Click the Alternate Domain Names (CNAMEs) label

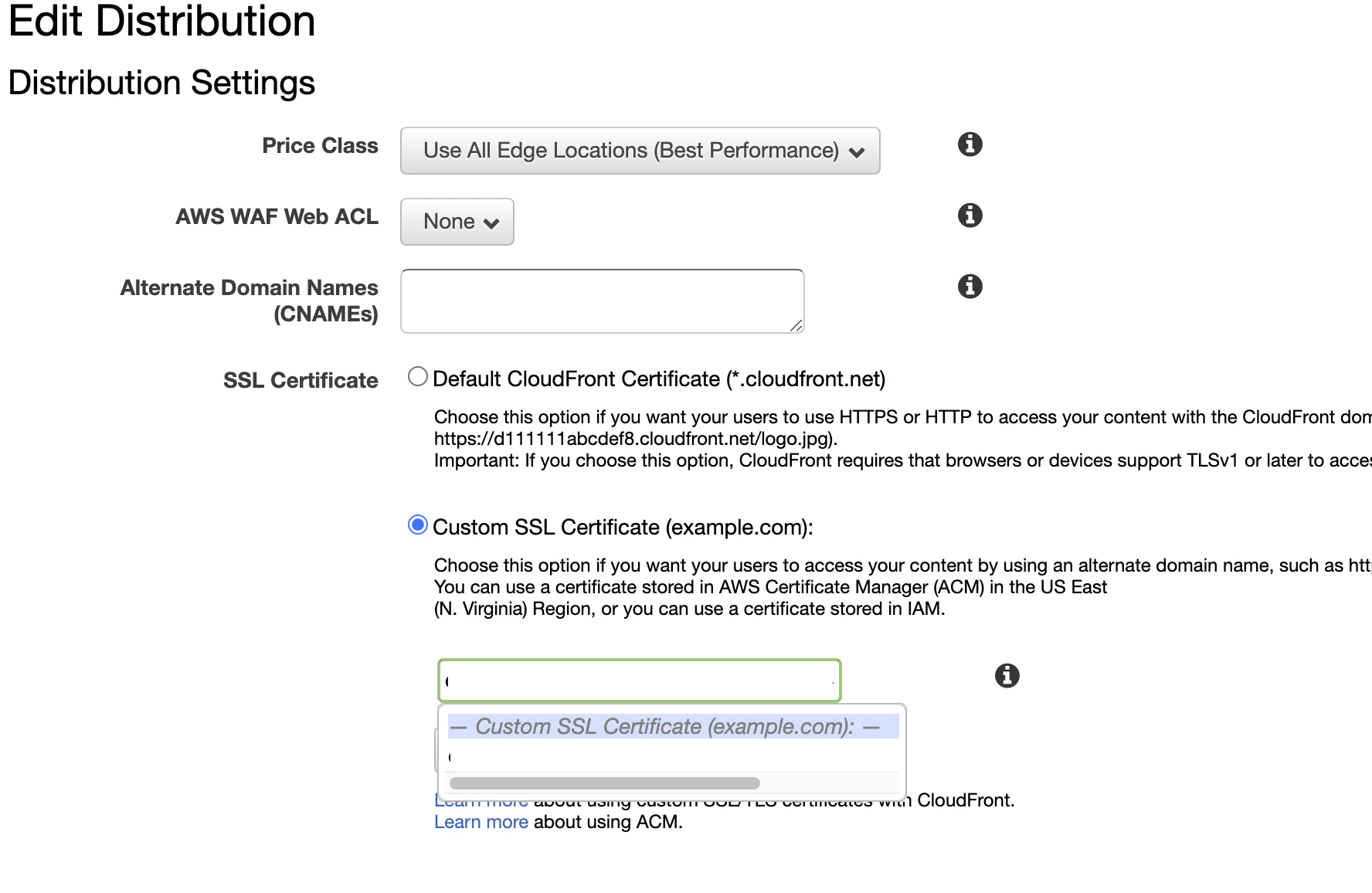tap(249, 300)
